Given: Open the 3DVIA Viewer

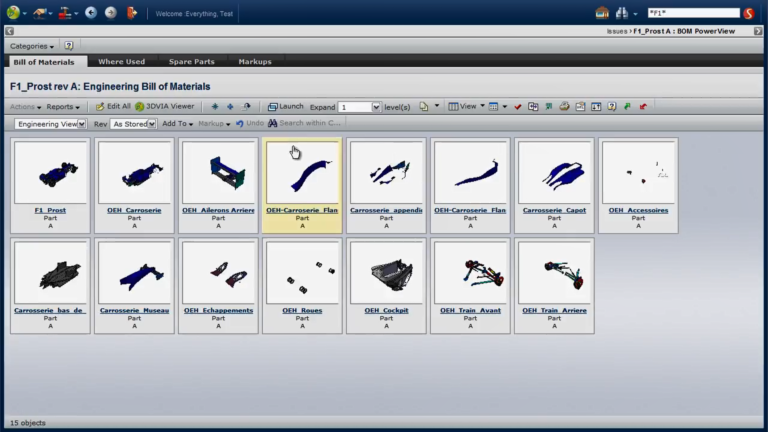Looking at the screenshot, I should (x=165, y=106).
